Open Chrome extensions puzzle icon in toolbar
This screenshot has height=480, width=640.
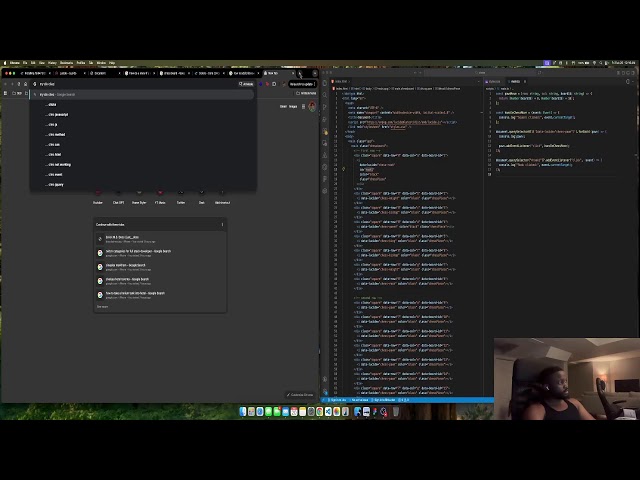274,84
